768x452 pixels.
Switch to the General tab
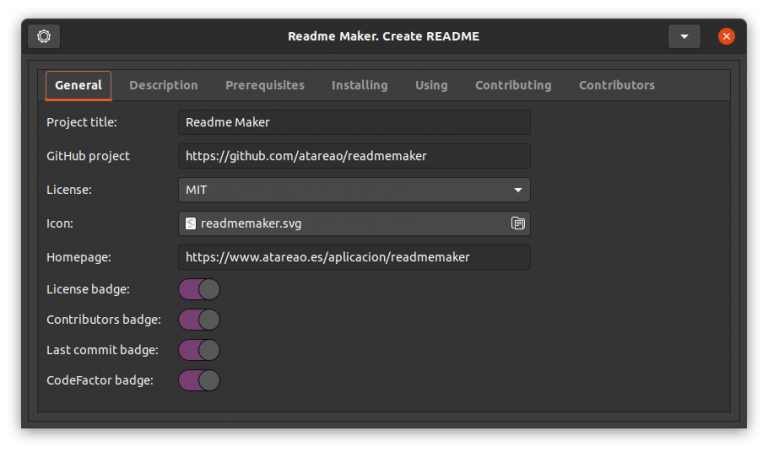[78, 85]
